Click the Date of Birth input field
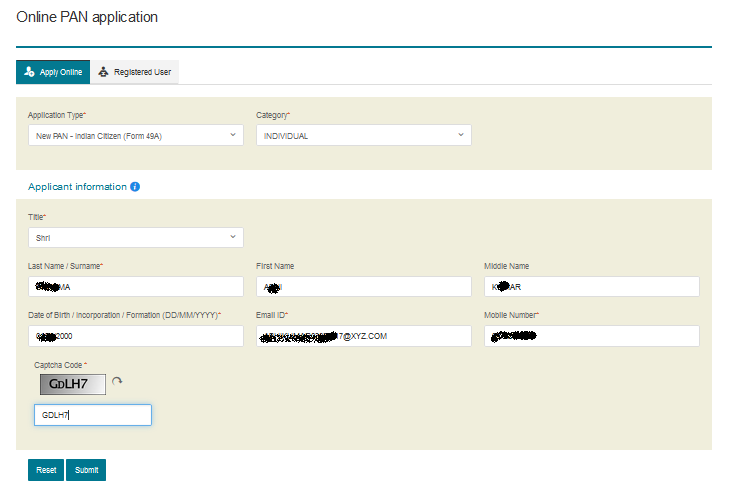The height and width of the screenshot is (499, 734). coord(135,336)
